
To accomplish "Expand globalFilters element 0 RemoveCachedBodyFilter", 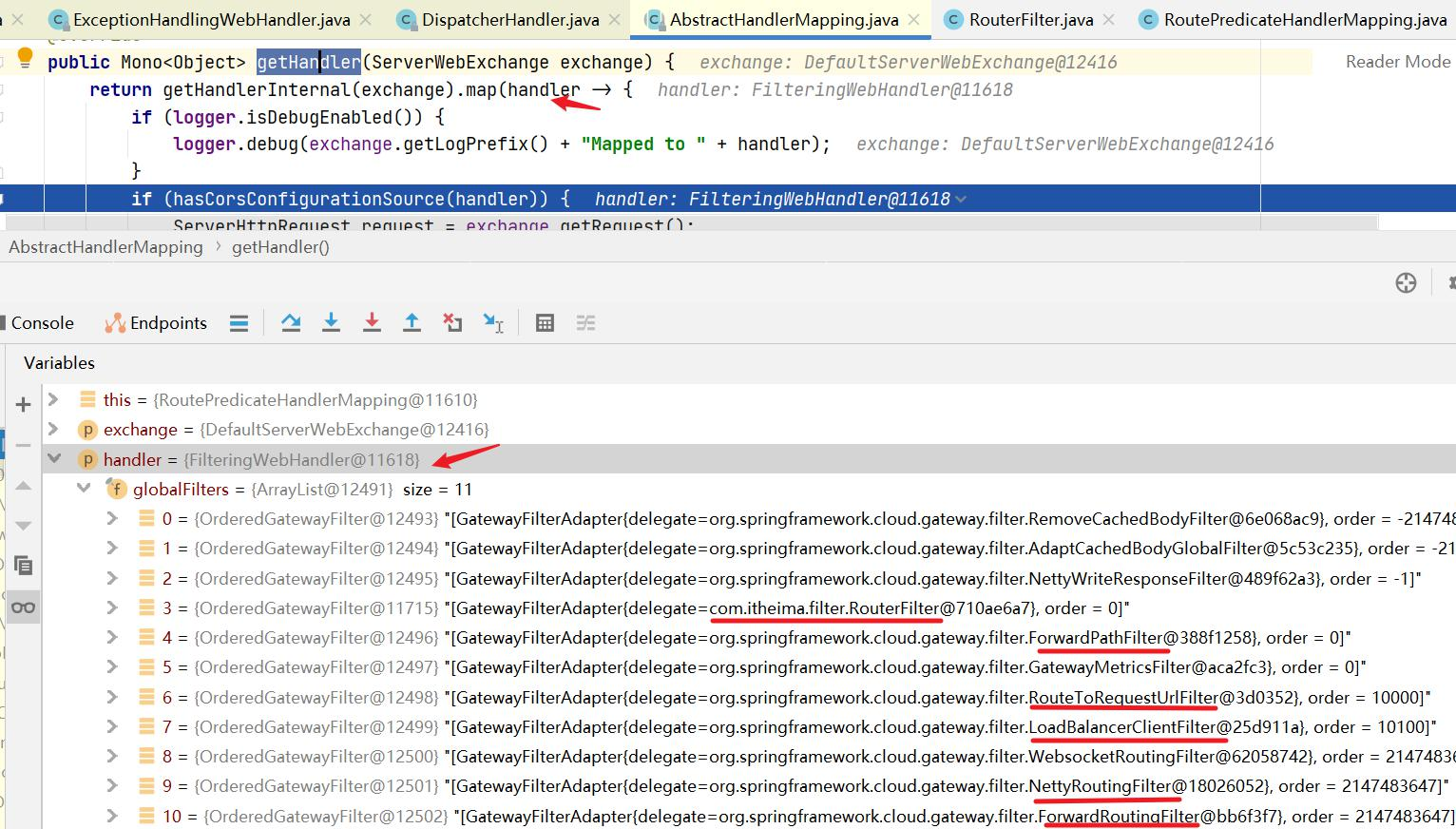I will coord(112,518).
